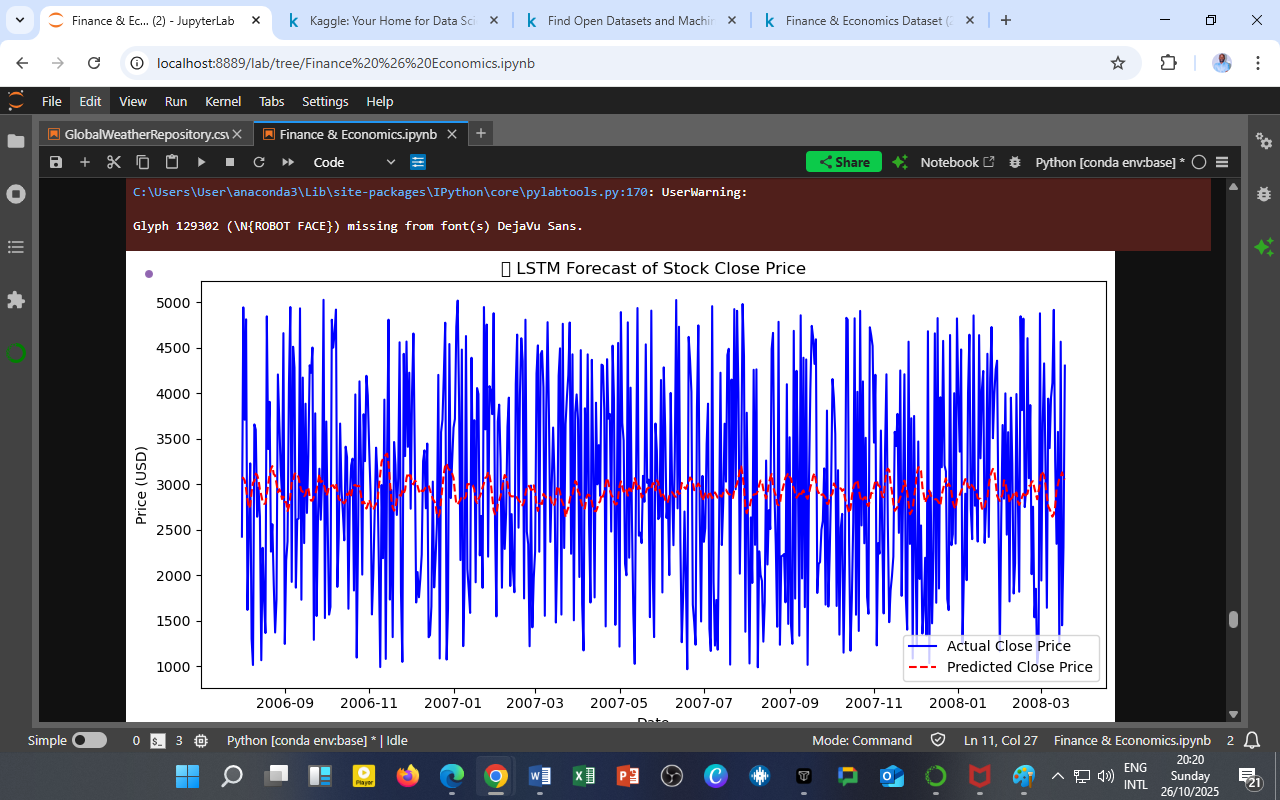Click the green Share button

[x=843, y=162]
